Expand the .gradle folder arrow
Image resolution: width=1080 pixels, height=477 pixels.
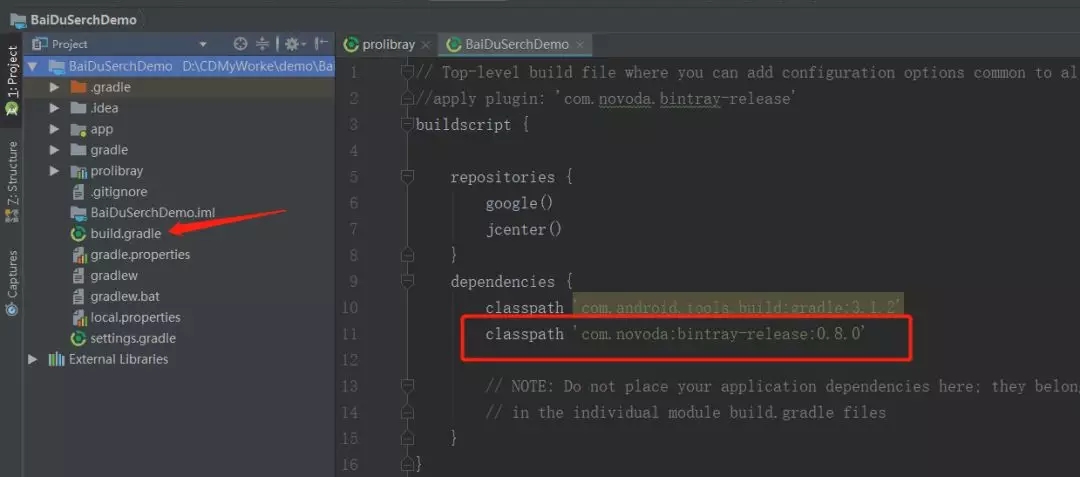coord(54,87)
